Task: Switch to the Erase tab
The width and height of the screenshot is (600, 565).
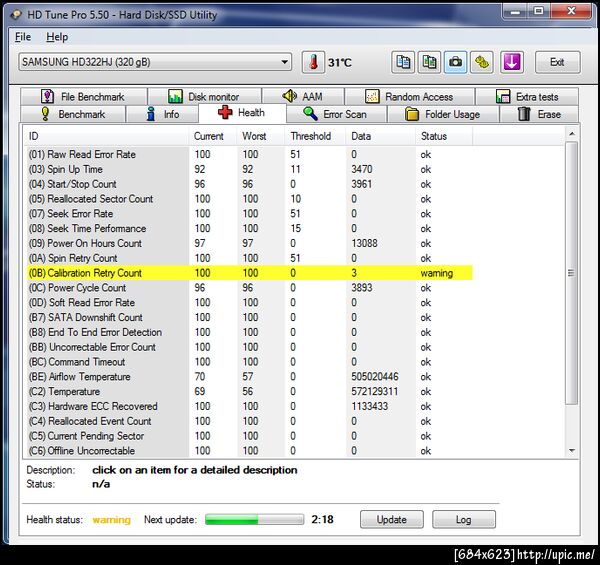Action: [x=539, y=114]
